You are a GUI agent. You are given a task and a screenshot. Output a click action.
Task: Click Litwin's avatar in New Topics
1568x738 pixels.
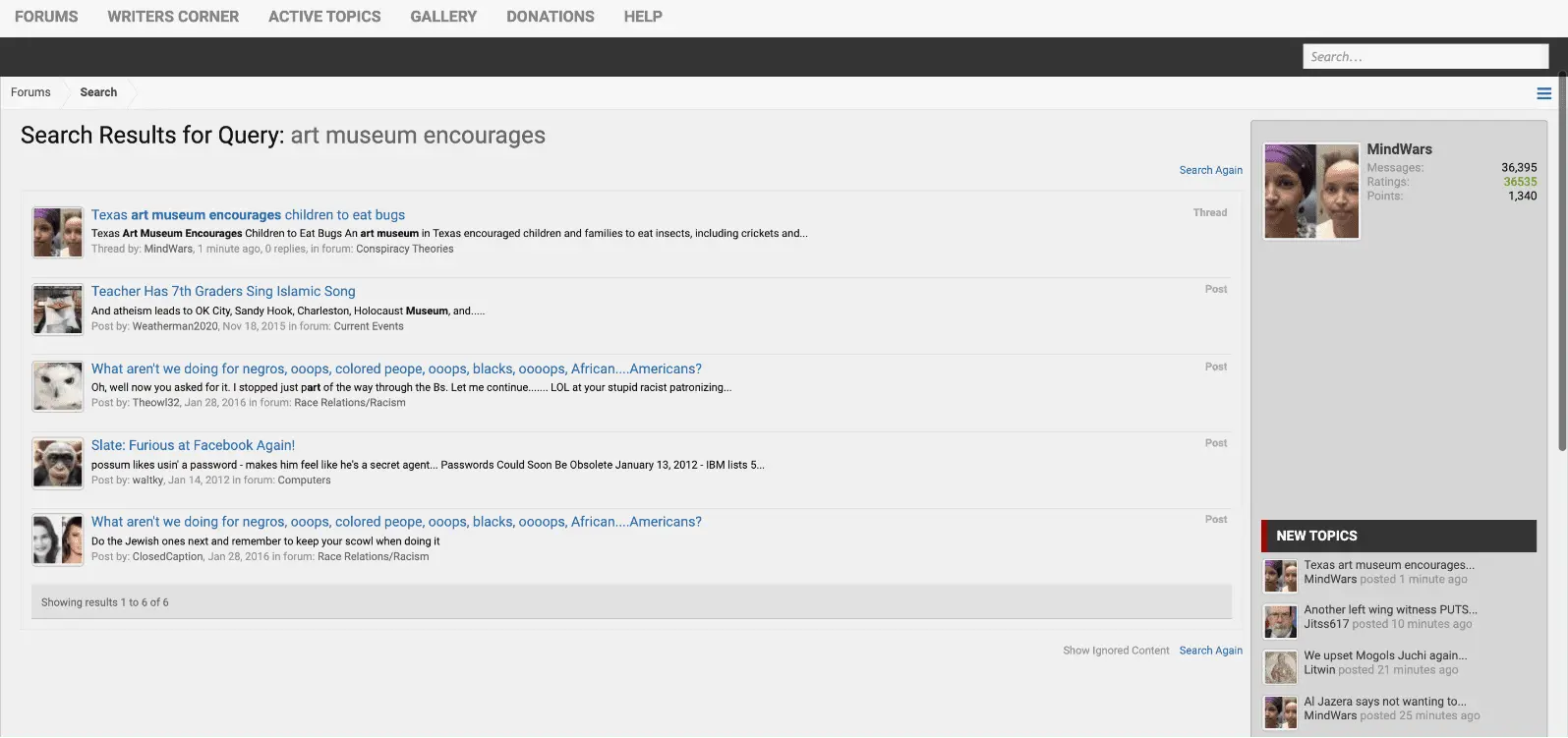[1280, 667]
